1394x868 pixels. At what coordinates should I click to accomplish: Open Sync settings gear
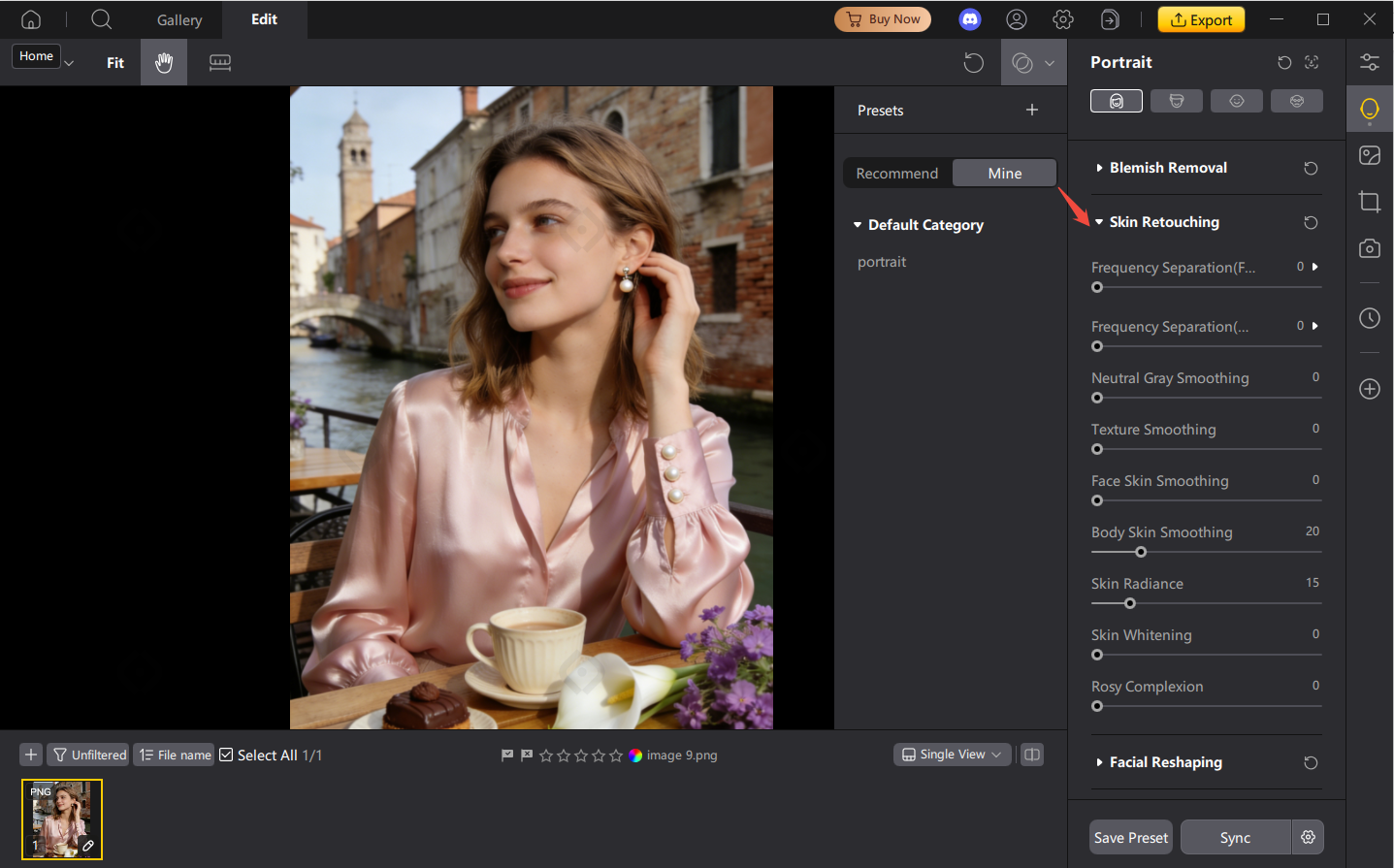(1308, 837)
